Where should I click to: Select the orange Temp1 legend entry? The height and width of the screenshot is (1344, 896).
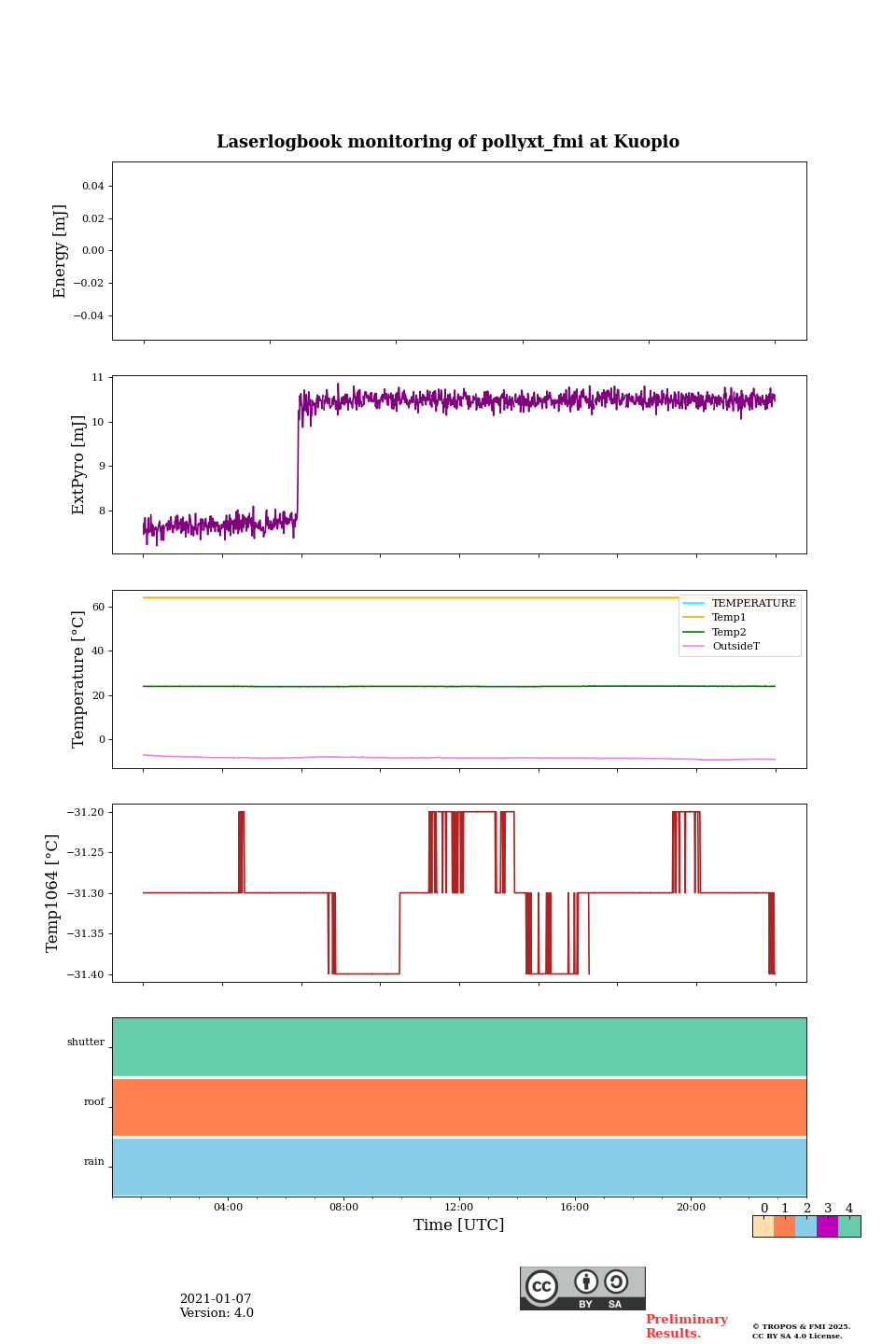pyautogui.click(x=728, y=617)
